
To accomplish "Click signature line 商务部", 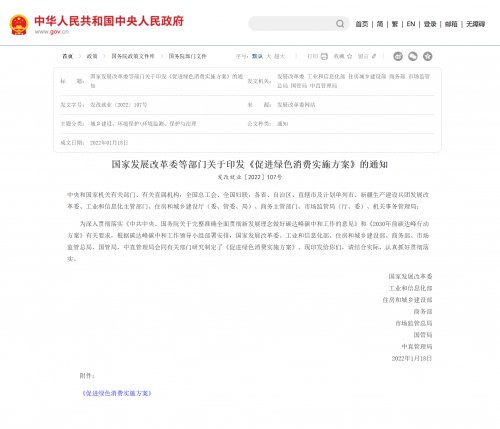I will click(x=423, y=311).
